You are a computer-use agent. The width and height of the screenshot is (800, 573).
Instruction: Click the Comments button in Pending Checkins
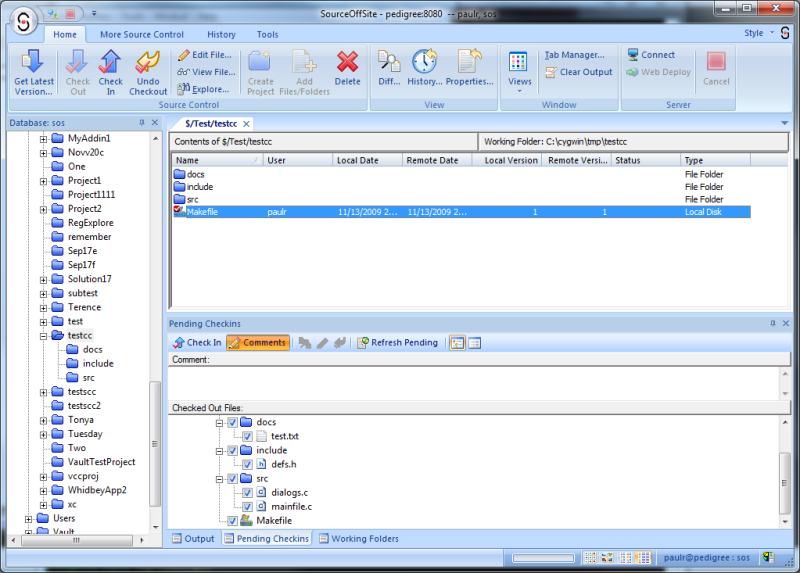click(x=258, y=343)
